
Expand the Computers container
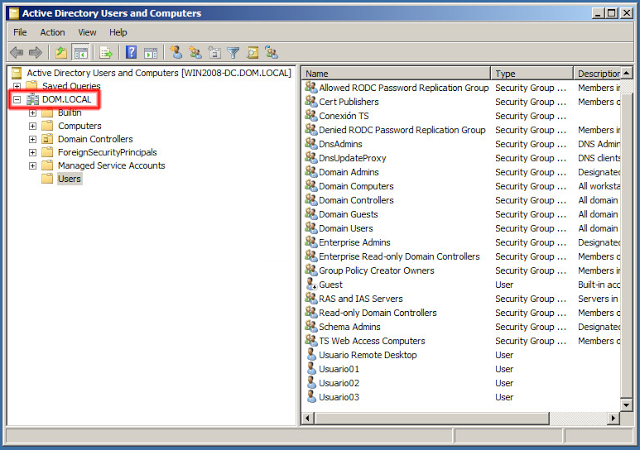coord(32,126)
